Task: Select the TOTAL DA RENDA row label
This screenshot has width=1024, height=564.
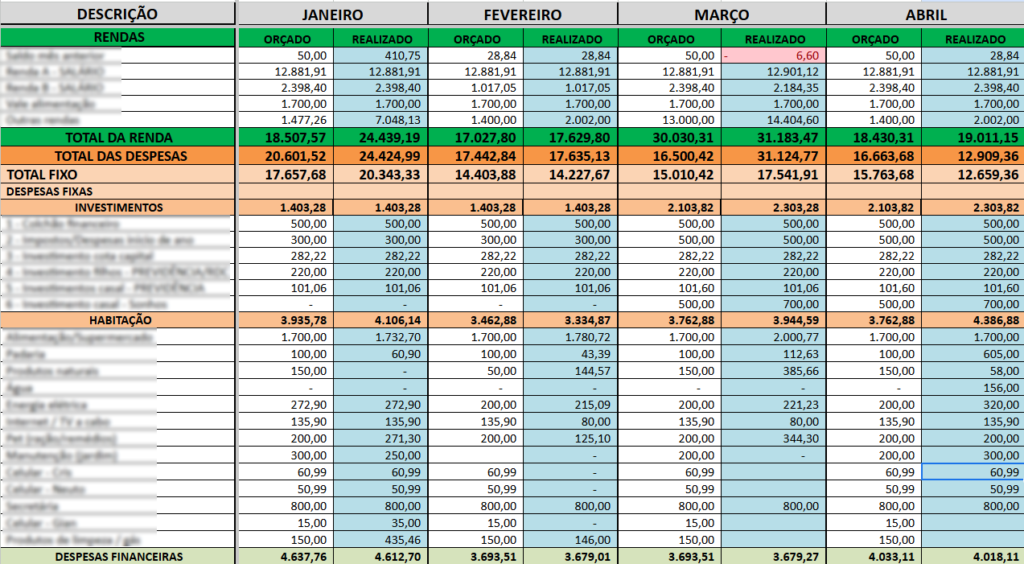Action: pyautogui.click(x=117, y=137)
